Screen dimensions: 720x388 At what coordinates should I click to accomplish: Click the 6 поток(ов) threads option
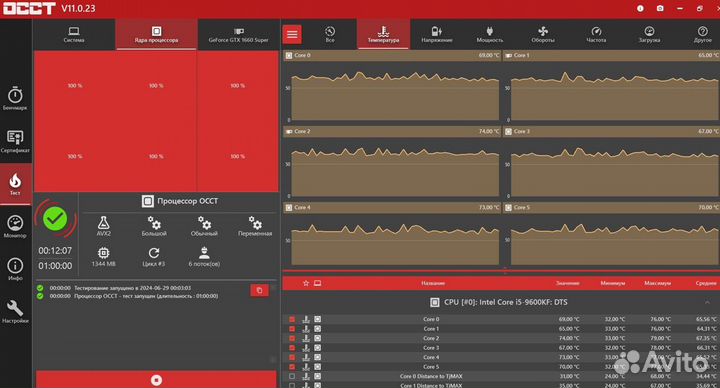pyautogui.click(x=204, y=257)
